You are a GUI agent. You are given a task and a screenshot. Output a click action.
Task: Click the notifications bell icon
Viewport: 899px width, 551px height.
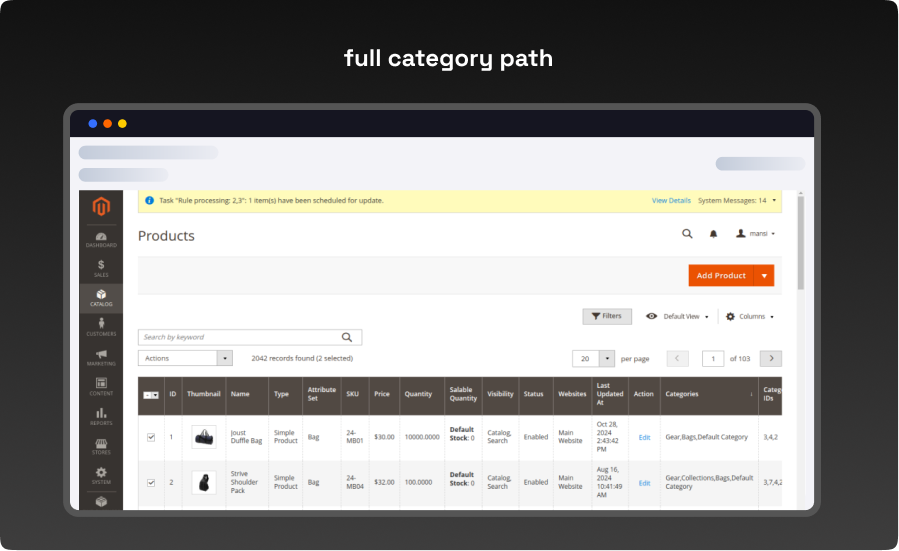pyautogui.click(x=713, y=234)
